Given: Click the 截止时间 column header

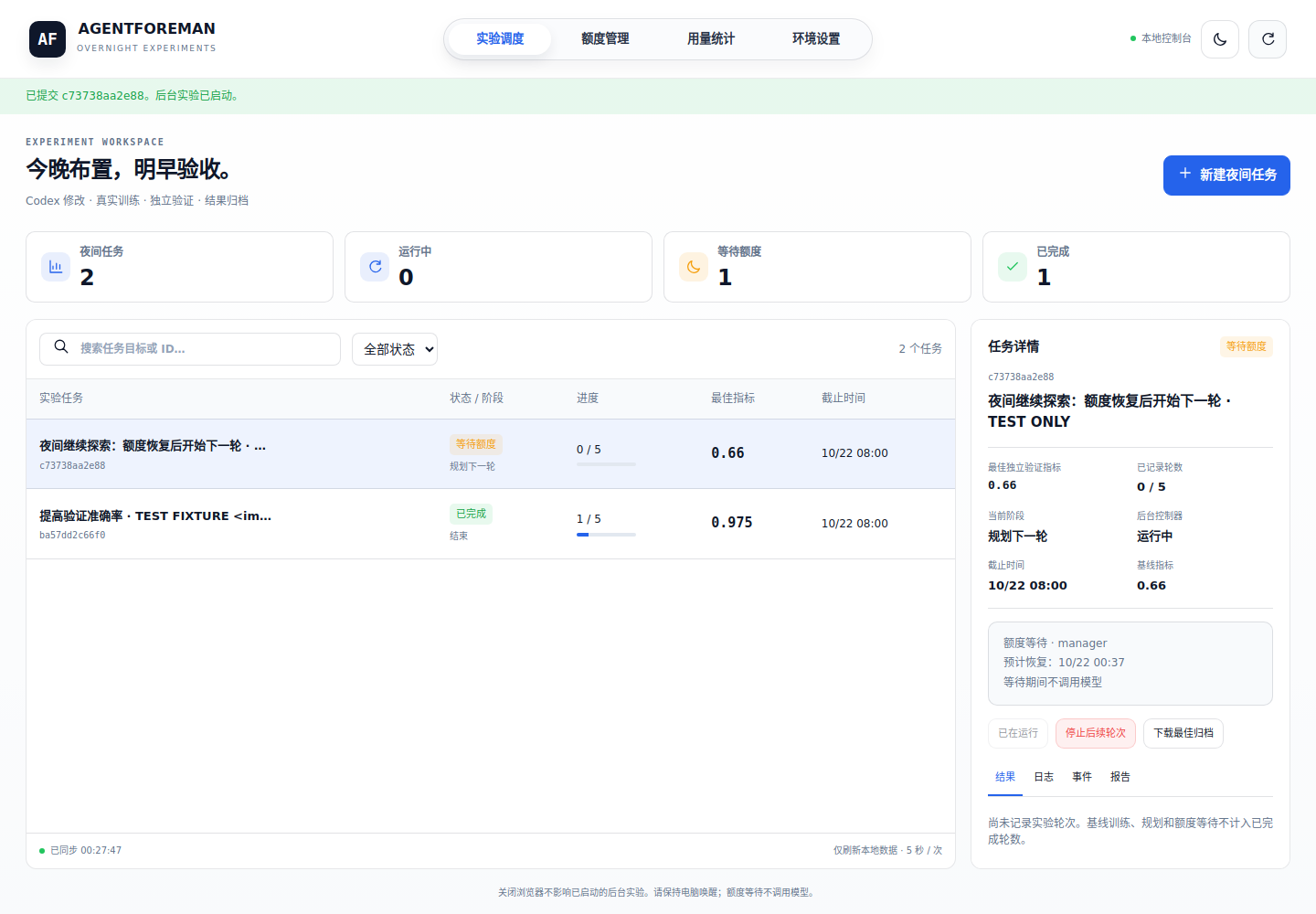Looking at the screenshot, I should pyautogui.click(x=844, y=399).
